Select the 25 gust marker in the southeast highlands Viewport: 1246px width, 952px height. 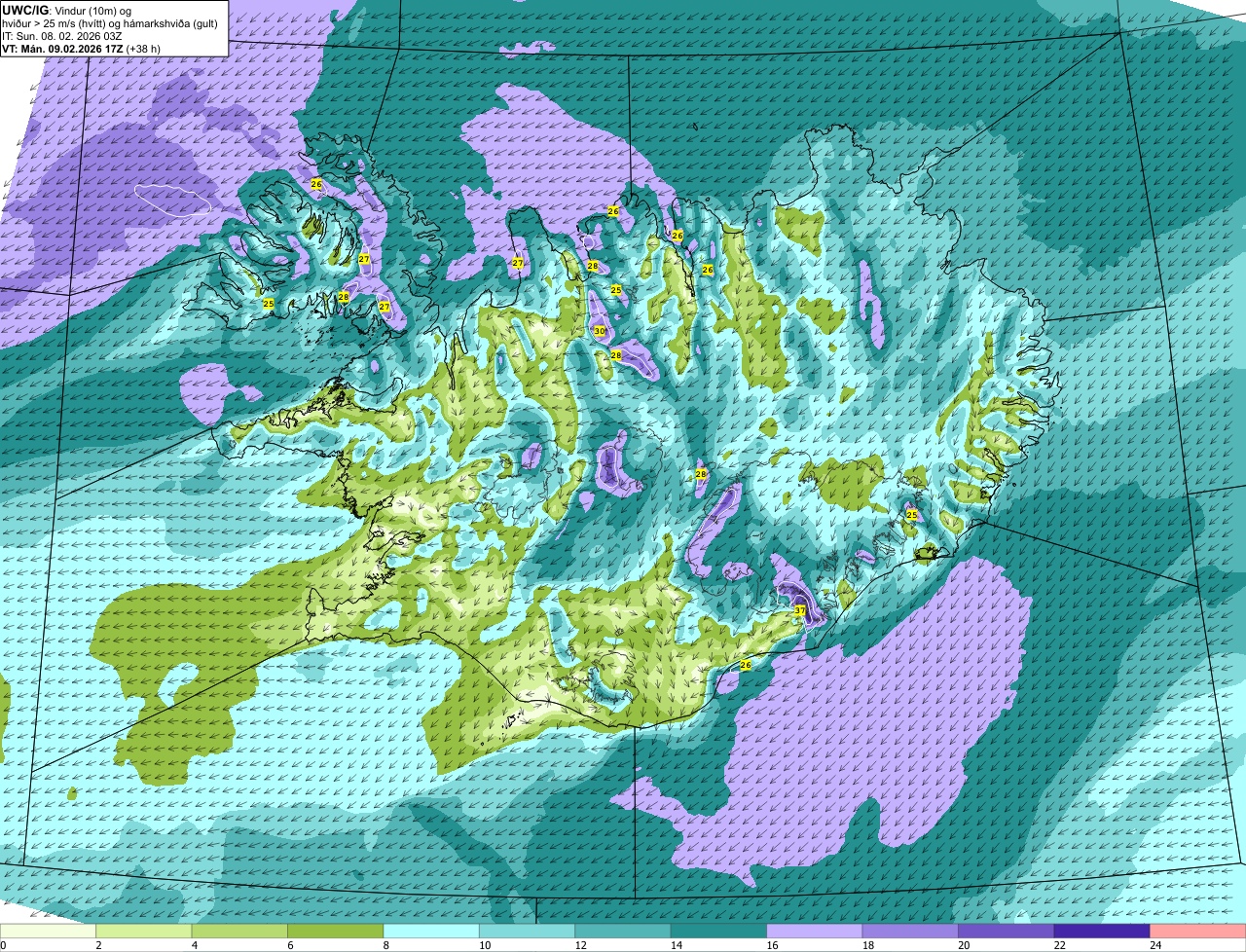[x=912, y=515]
